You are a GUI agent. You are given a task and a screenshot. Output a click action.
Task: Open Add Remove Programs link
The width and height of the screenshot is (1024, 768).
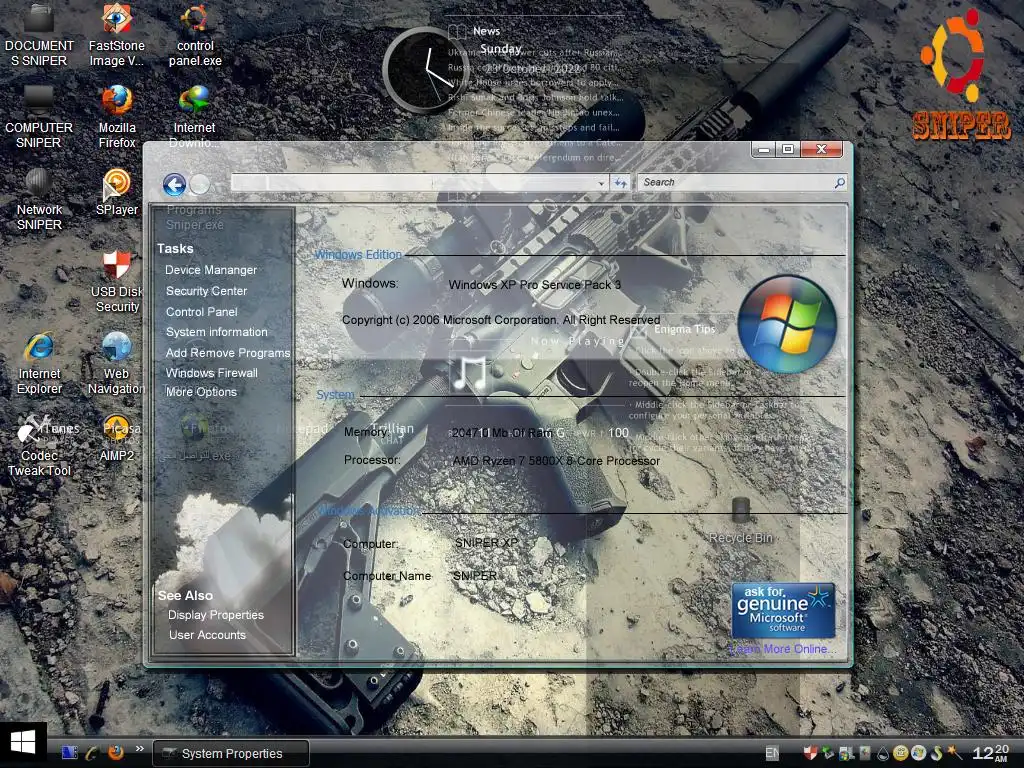pyautogui.click(x=227, y=353)
